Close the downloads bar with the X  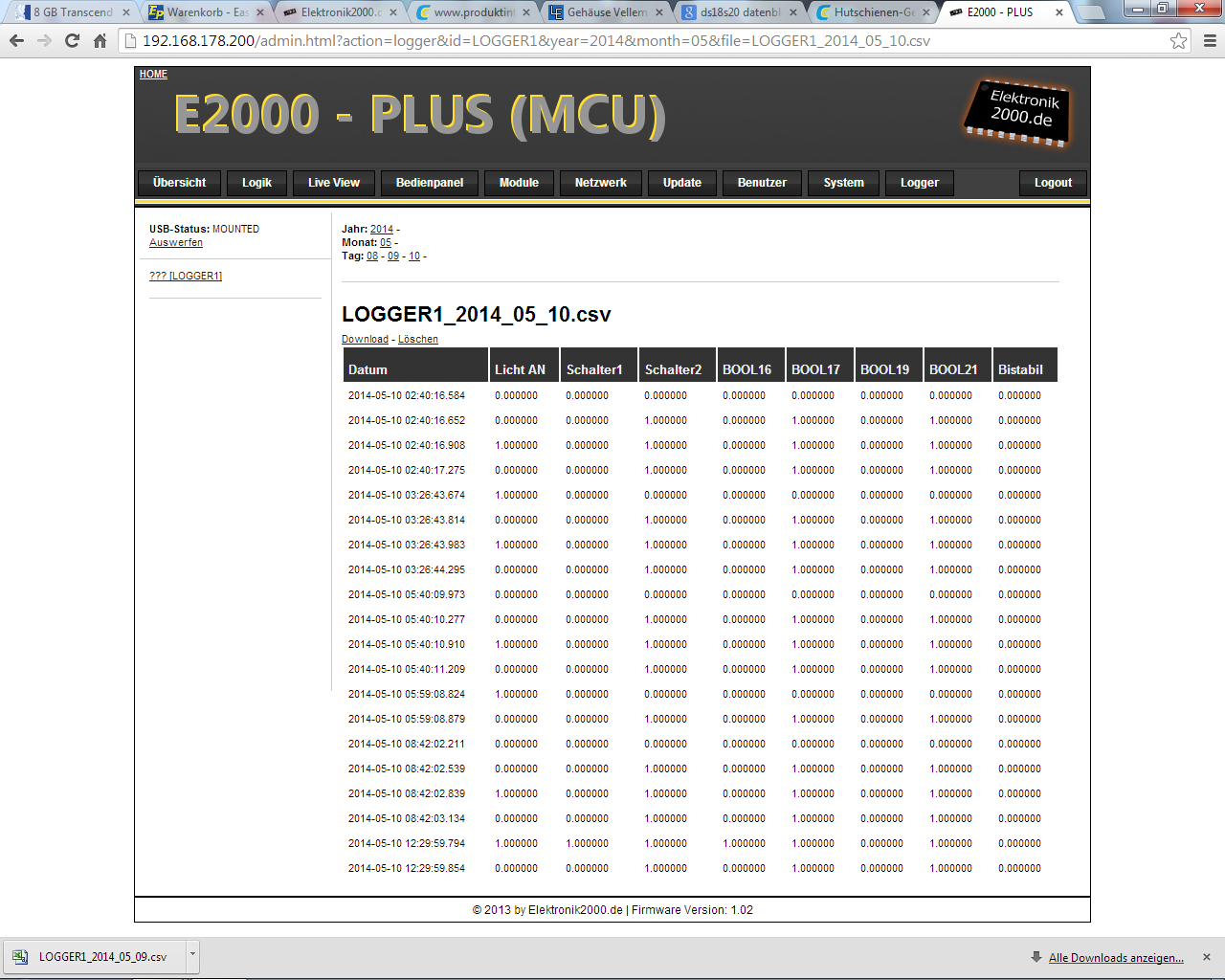point(1207,957)
